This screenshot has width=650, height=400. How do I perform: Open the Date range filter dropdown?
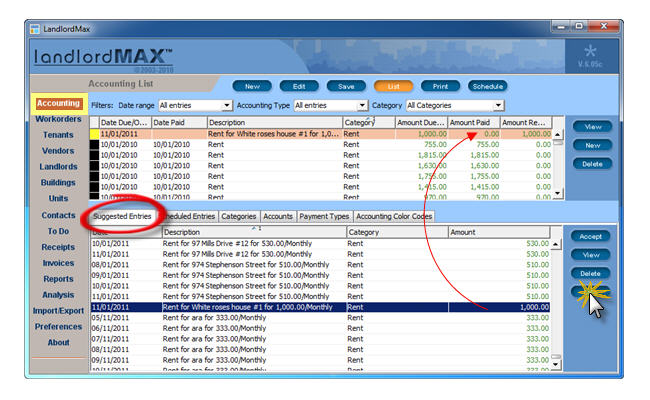226,106
